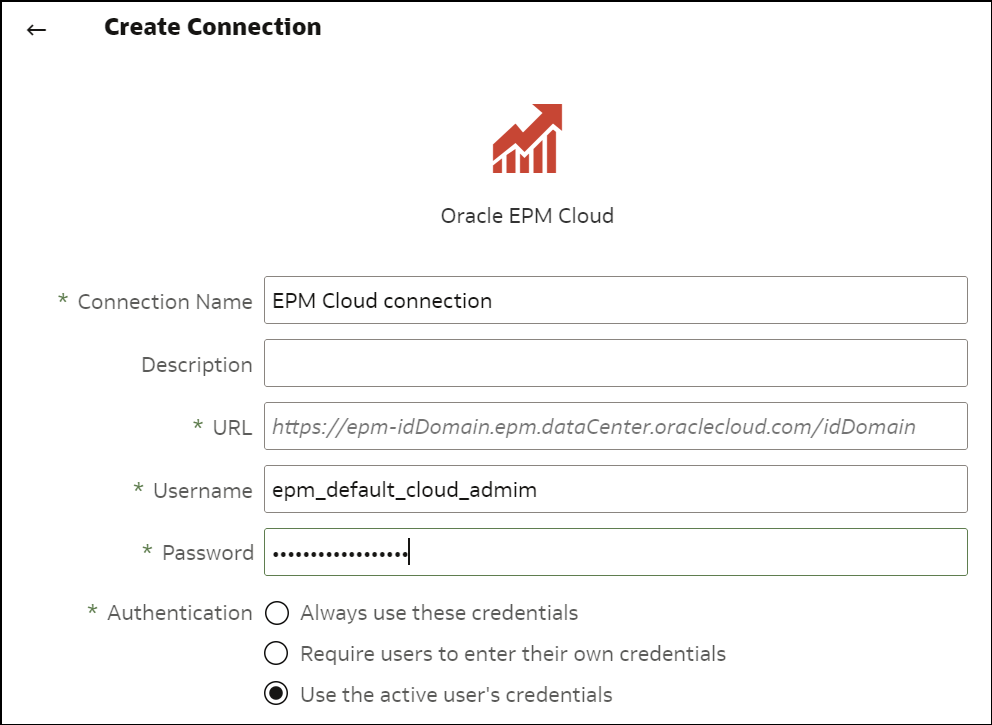Click the Password field
Viewport: 992px width, 725px height.
(x=616, y=552)
